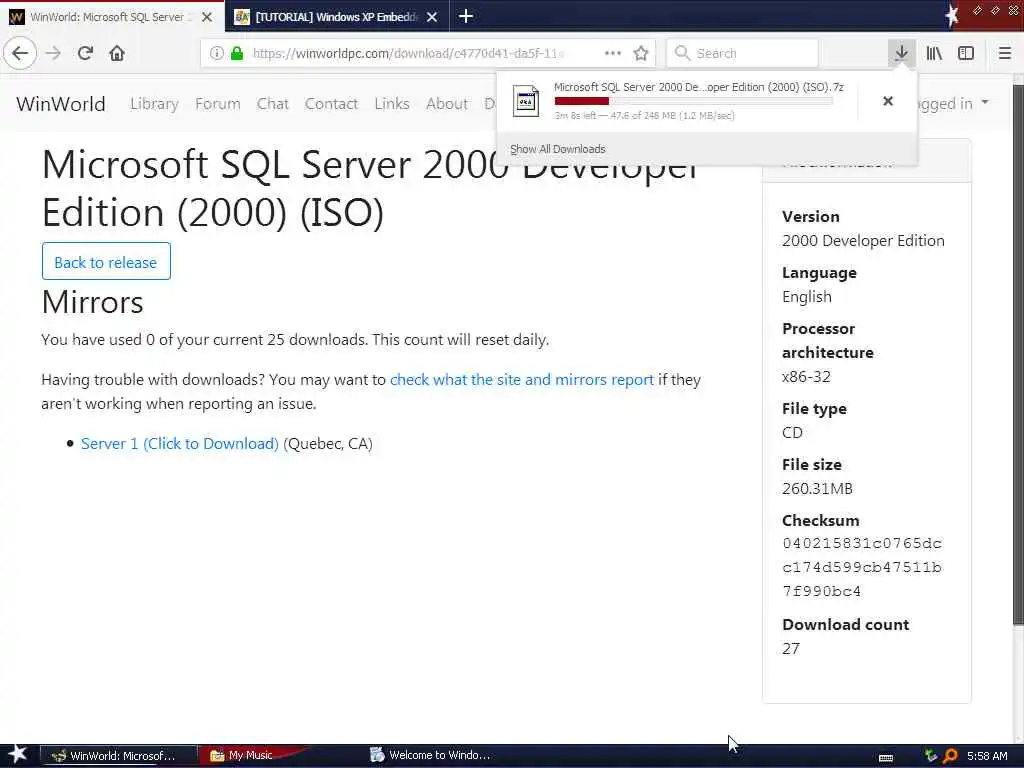The image size is (1024, 768).
Task: Close the TUTORIAL Windows XP Embedded tab
Action: [x=432, y=17]
